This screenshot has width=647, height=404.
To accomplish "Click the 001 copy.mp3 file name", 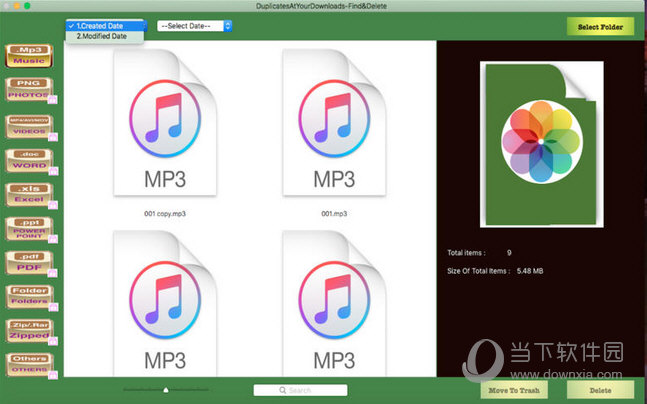I will tap(165, 214).
